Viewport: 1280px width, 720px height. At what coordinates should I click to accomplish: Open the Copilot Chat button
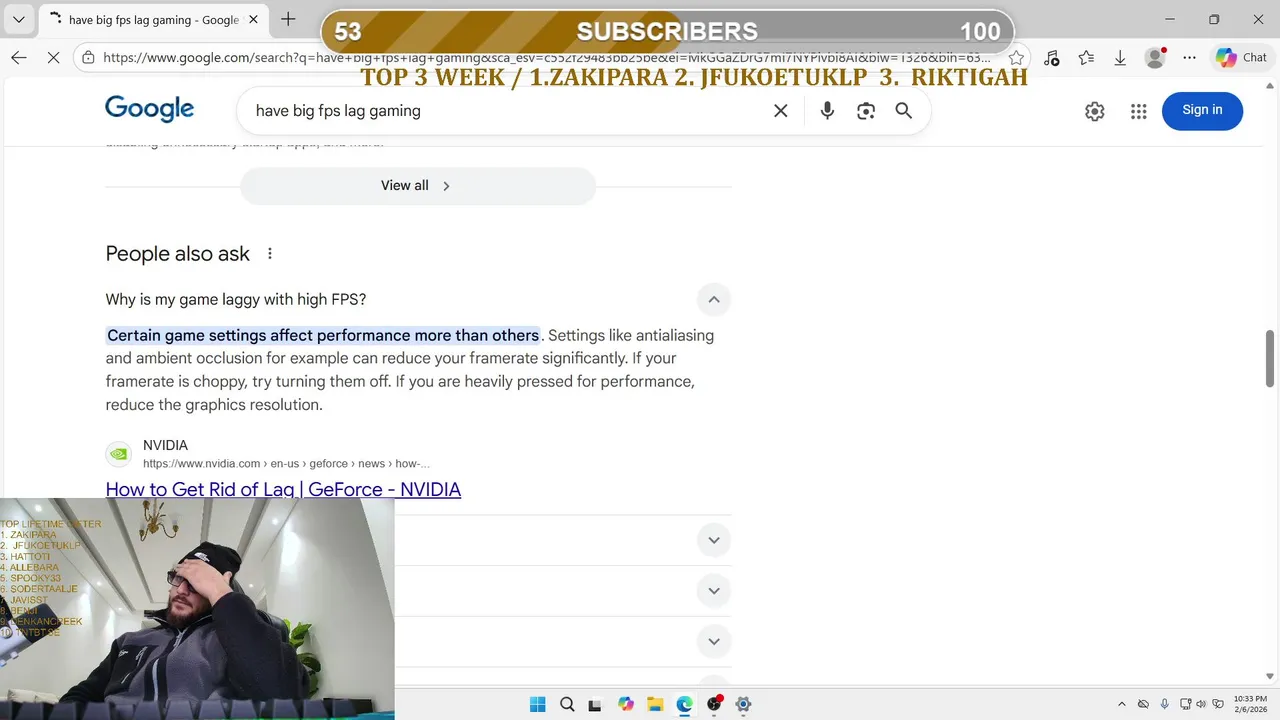pyautogui.click(x=1241, y=58)
